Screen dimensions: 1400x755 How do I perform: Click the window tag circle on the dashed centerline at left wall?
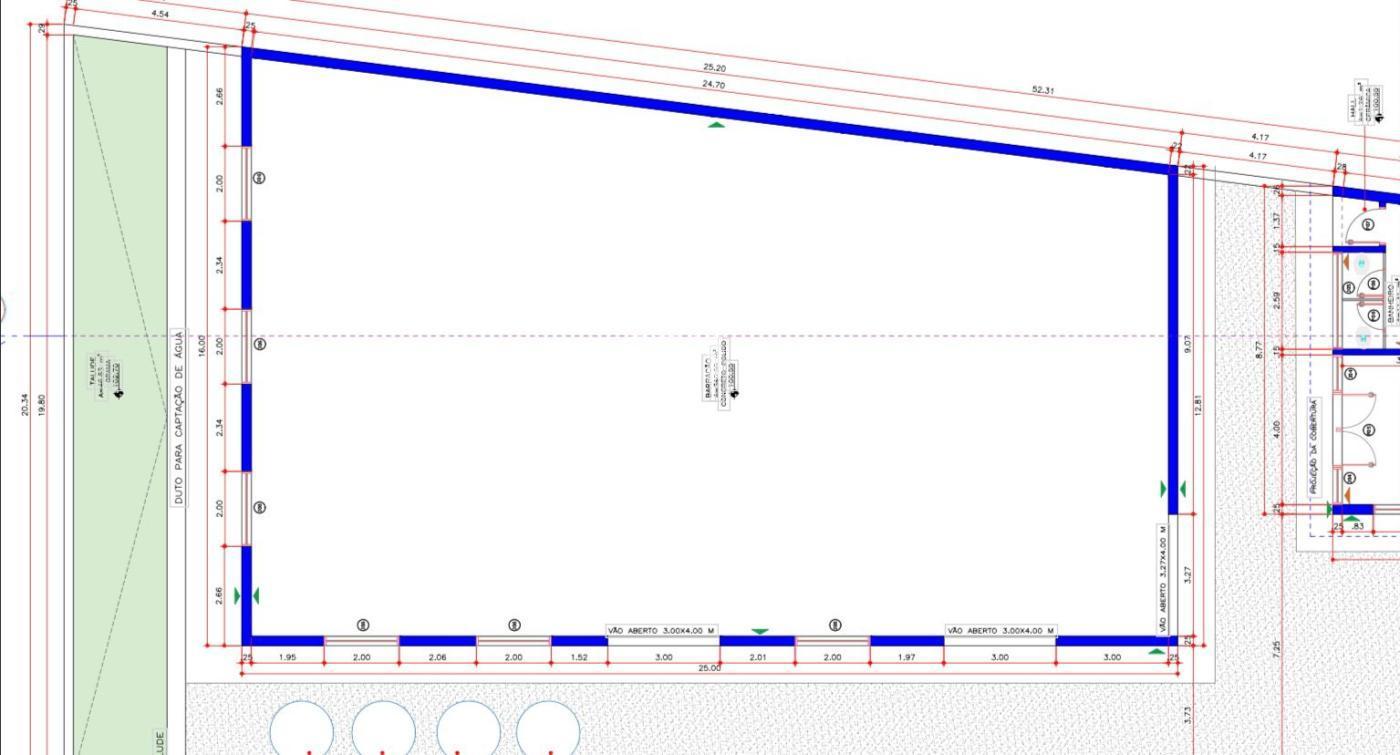pyautogui.click(x=260, y=344)
